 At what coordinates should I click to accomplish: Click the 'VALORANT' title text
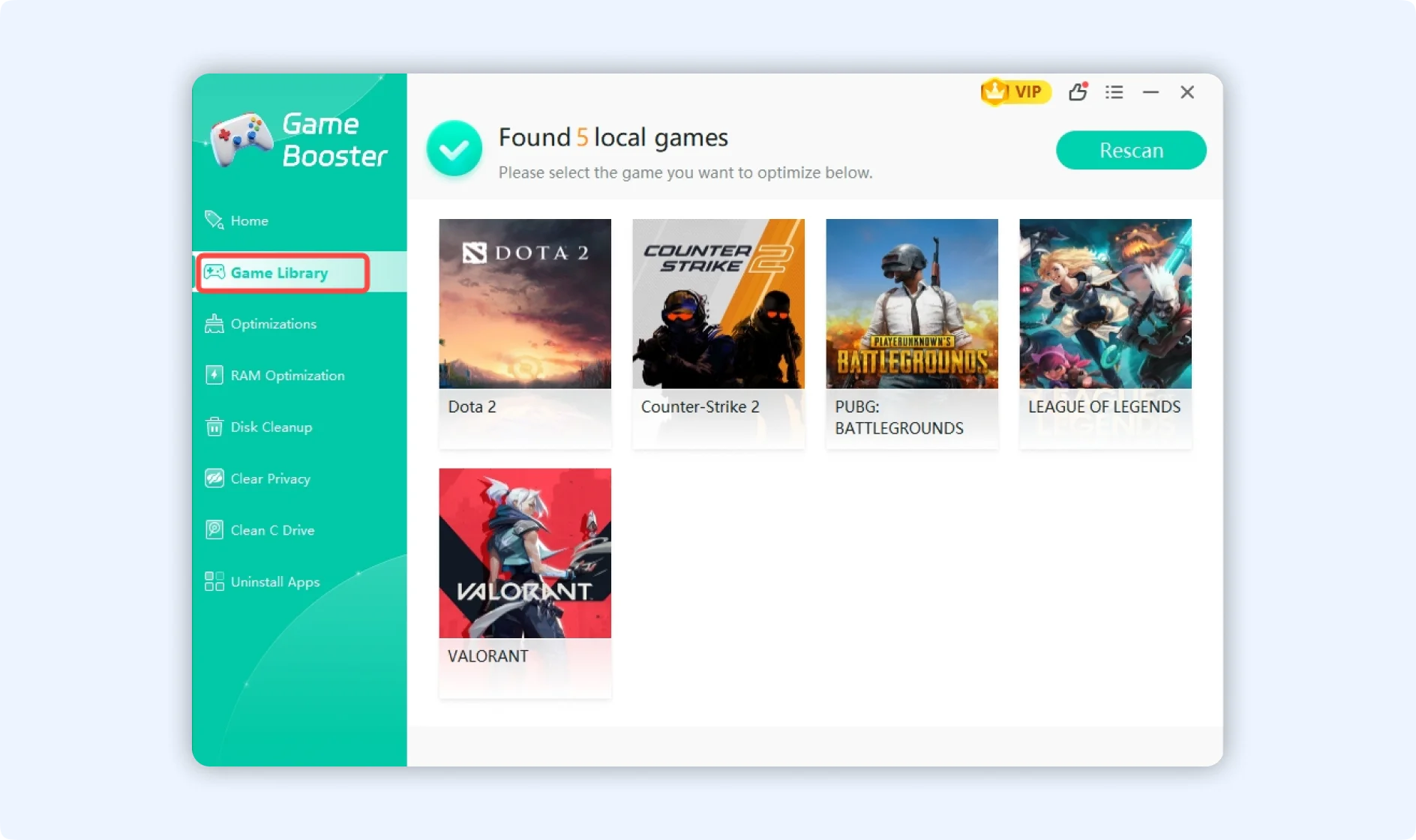point(487,656)
